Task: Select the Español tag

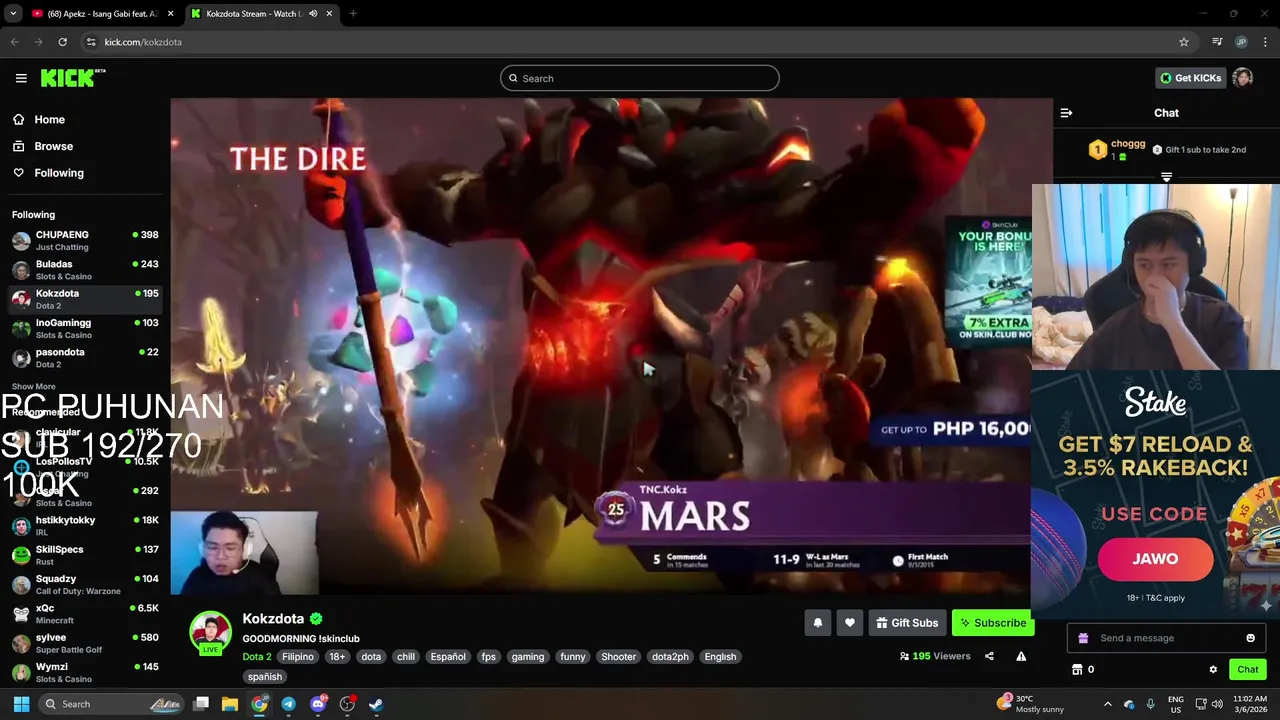Action: click(x=448, y=657)
